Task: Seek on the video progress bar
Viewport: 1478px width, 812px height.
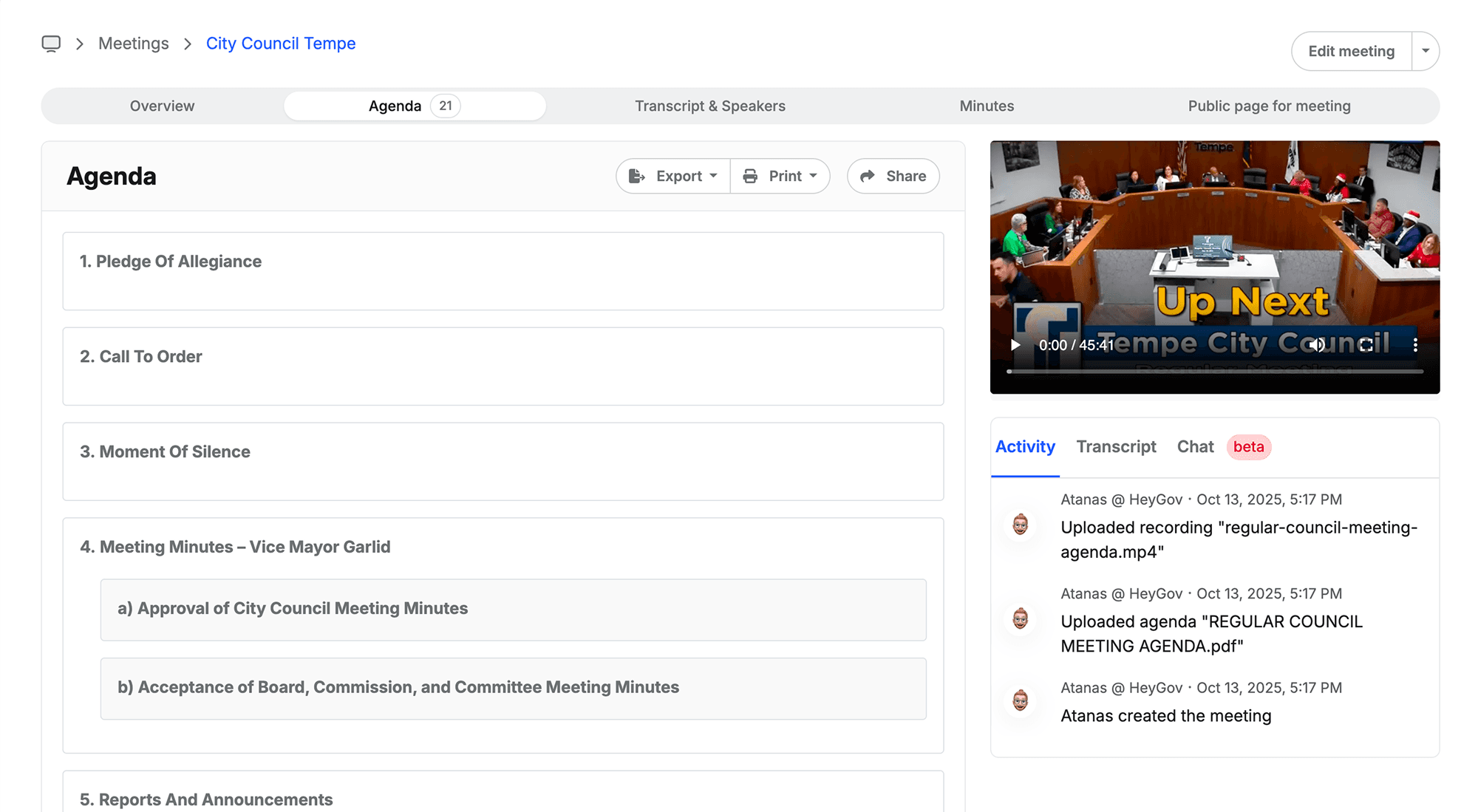Action: coord(1214,372)
